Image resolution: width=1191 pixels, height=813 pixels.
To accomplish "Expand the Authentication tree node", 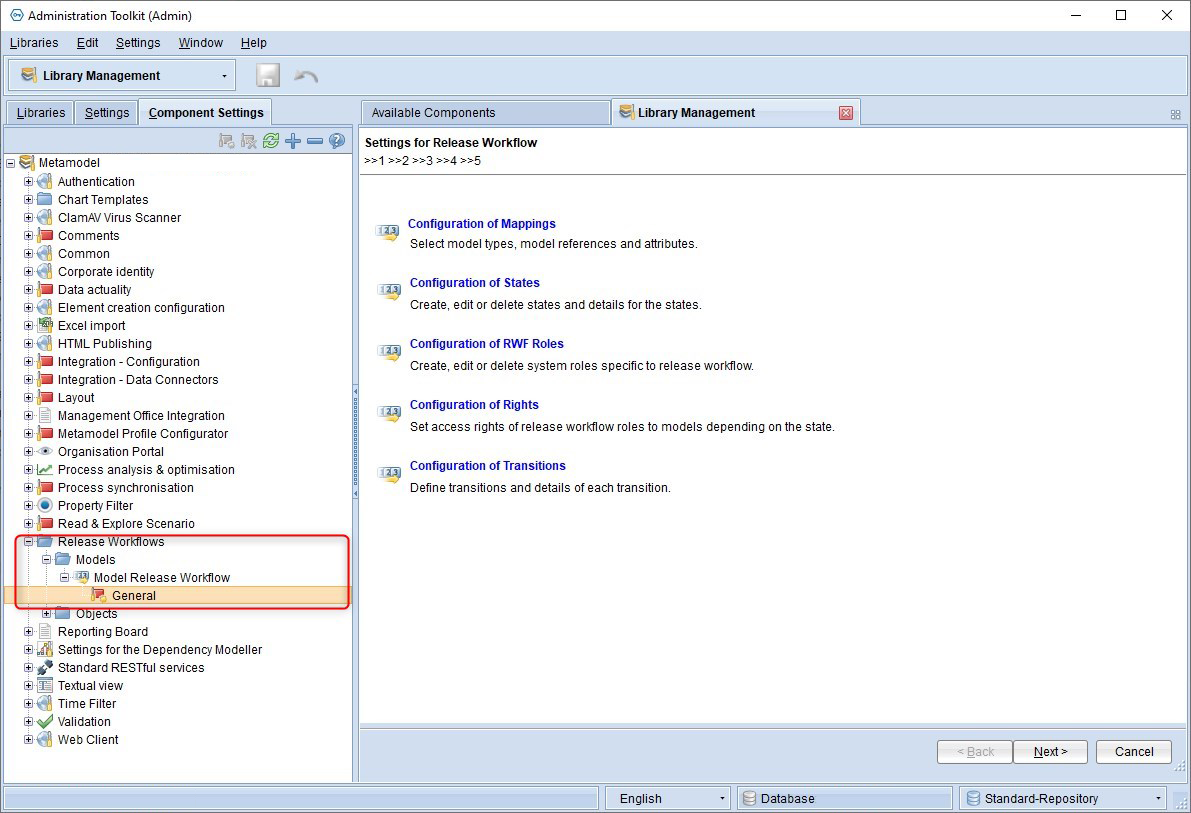I will tap(28, 182).
